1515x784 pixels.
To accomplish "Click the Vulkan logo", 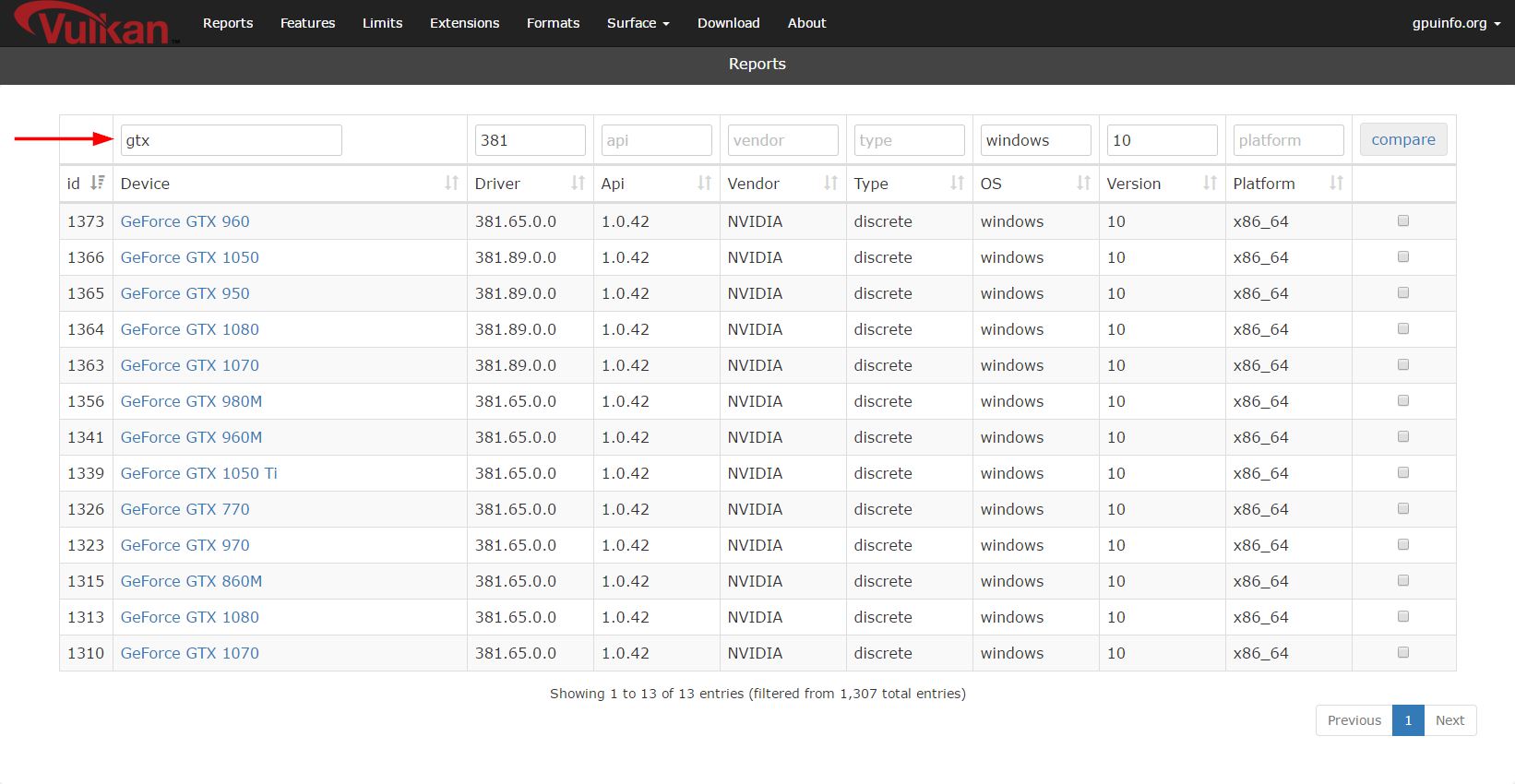I will [95, 23].
